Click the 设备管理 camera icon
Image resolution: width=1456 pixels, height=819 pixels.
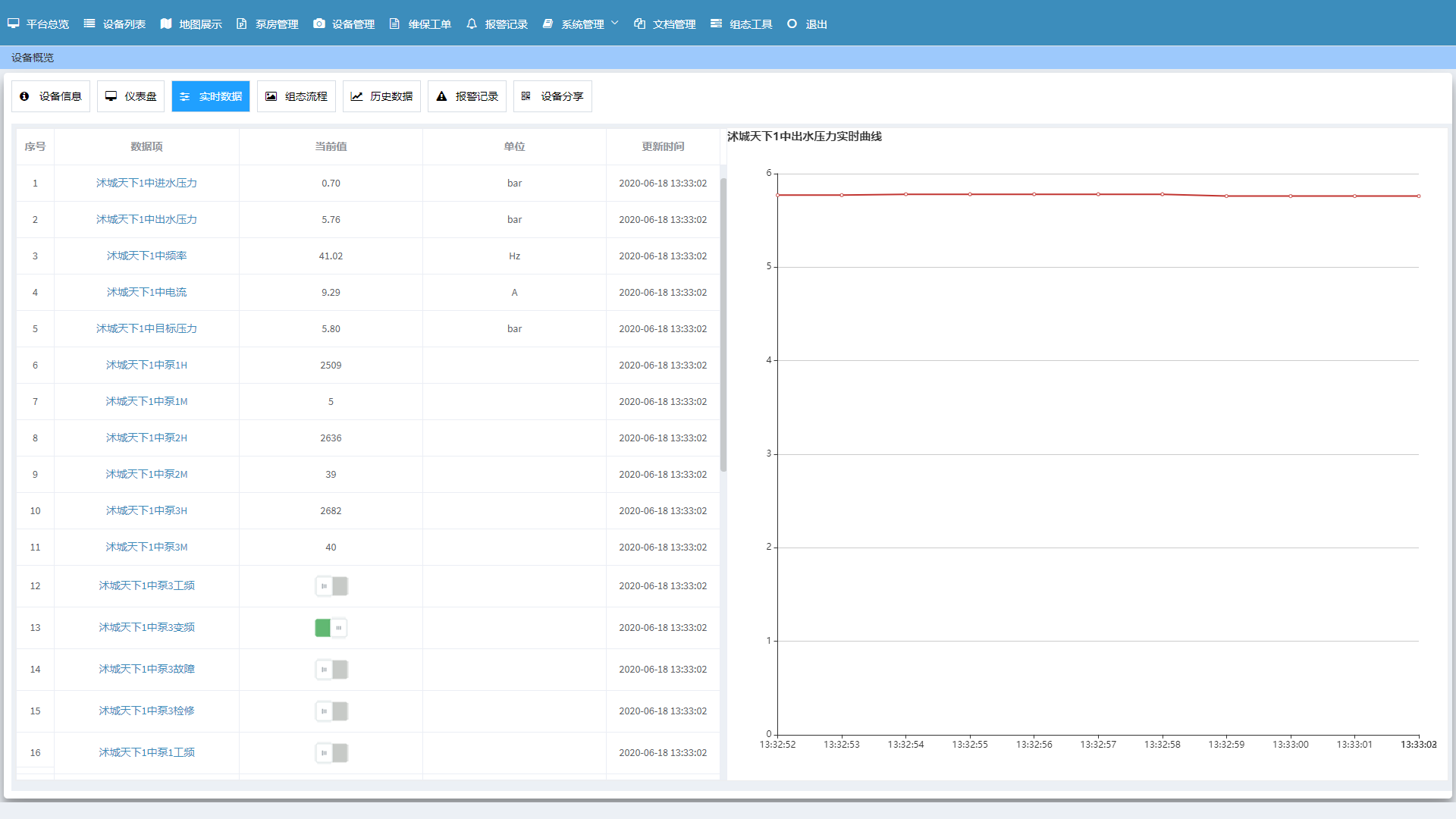[319, 24]
